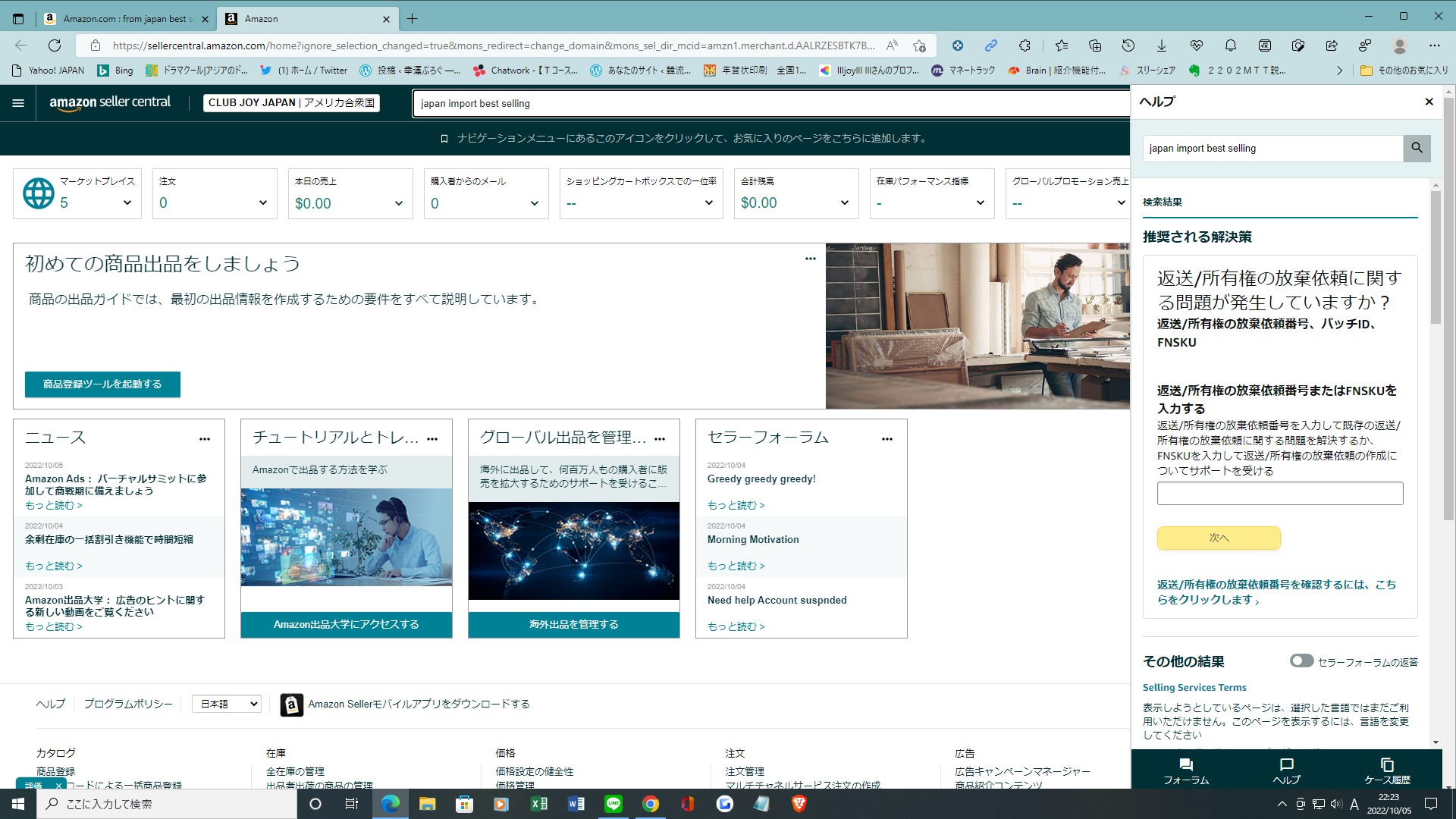The width and height of the screenshot is (1456, 819).
Task: Read more on Morning Motivation post
Action: (736, 566)
